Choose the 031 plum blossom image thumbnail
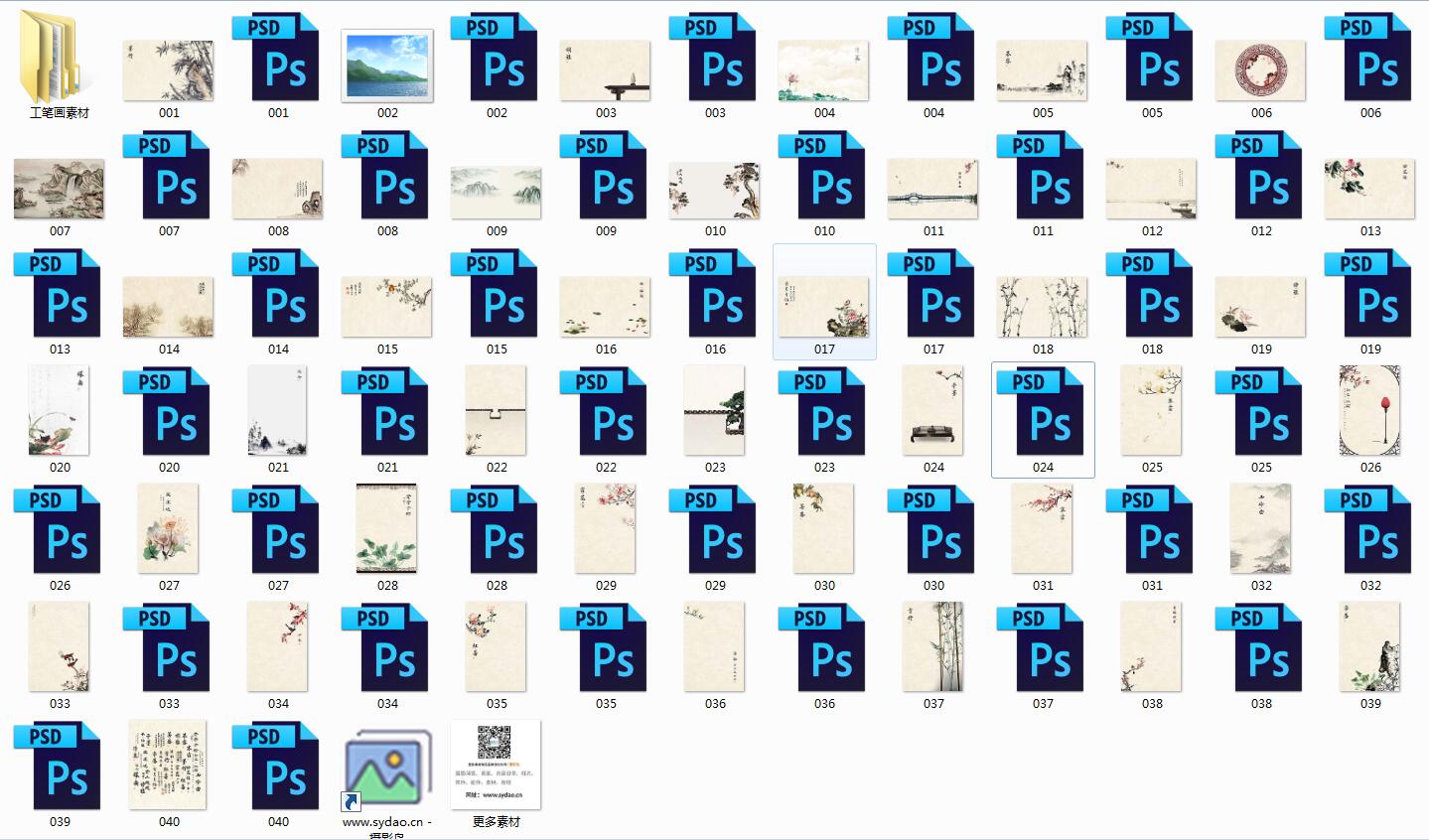1429x840 pixels. (x=1043, y=528)
